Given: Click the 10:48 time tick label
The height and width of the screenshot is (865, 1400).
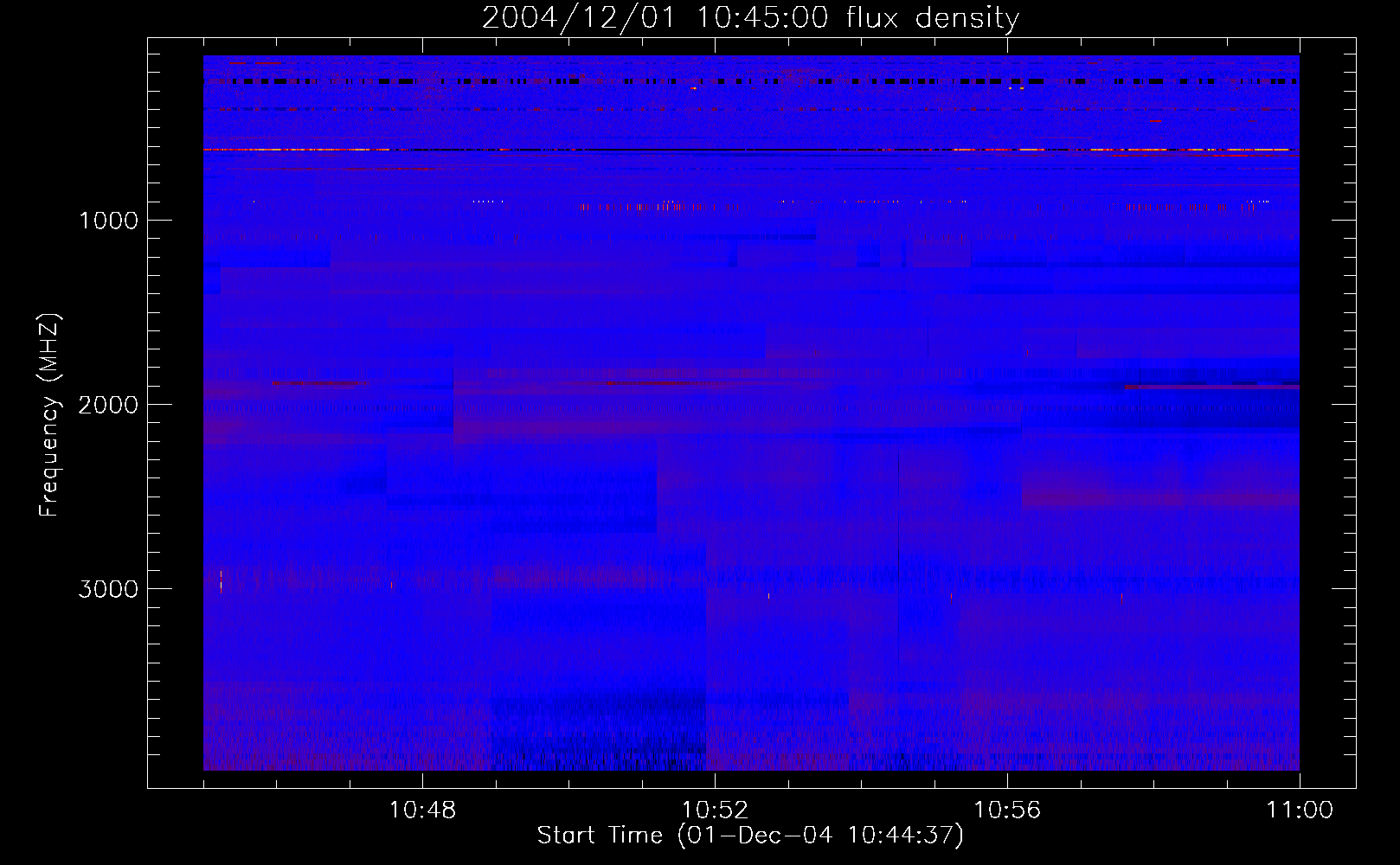Looking at the screenshot, I should [x=422, y=810].
